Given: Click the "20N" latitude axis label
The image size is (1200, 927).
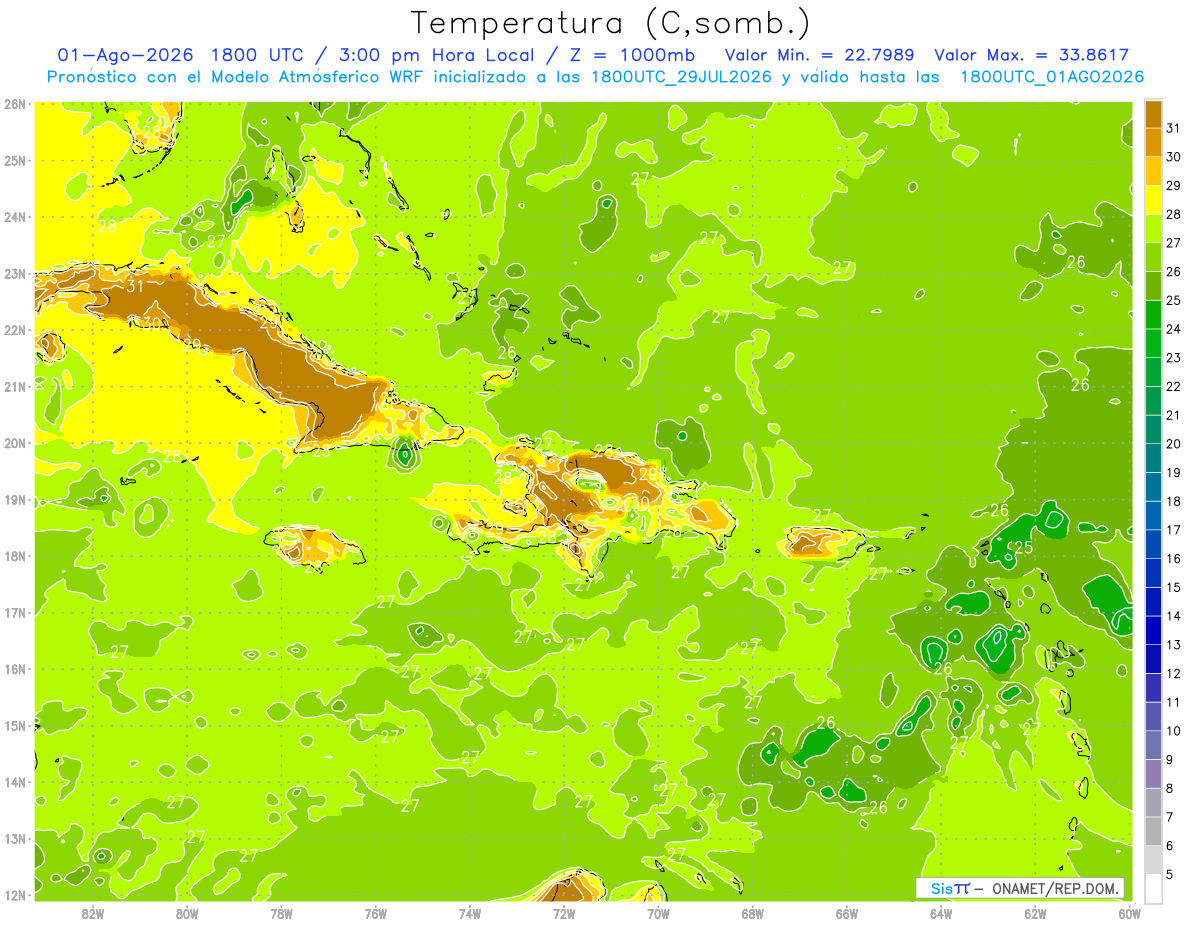Looking at the screenshot, I should pyautogui.click(x=15, y=443).
